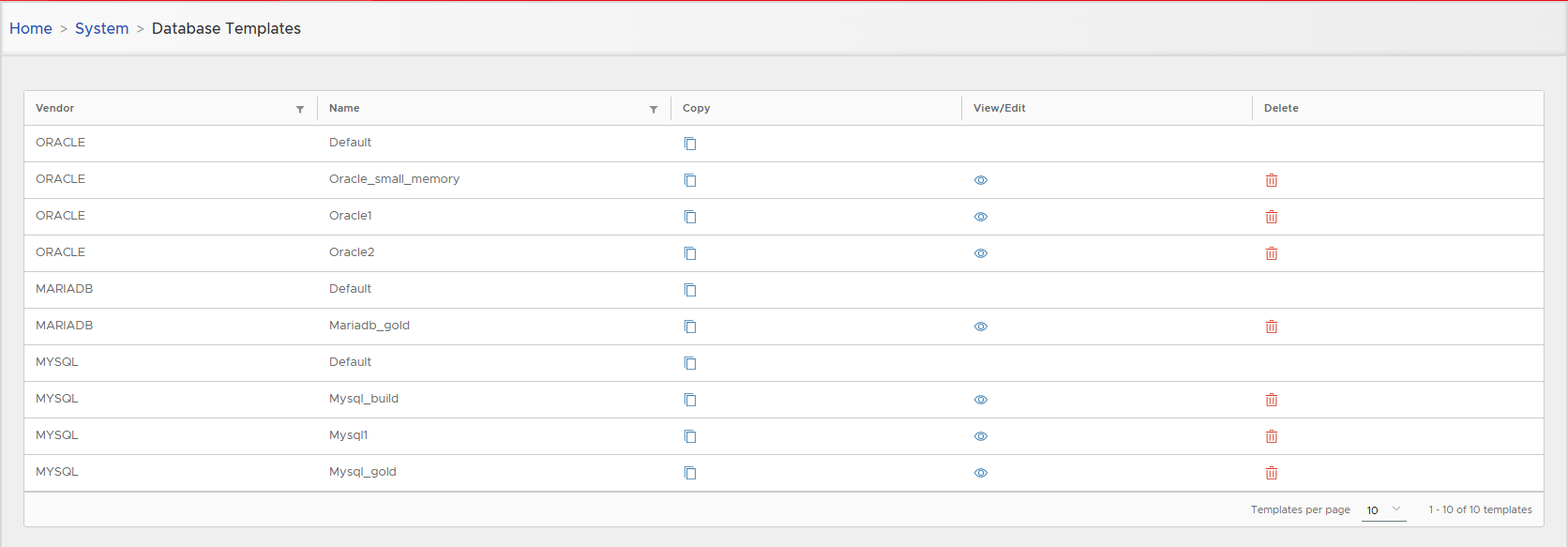The image size is (1568, 547).
Task: View the Oracle2 template via eye icon
Action: pos(981,253)
